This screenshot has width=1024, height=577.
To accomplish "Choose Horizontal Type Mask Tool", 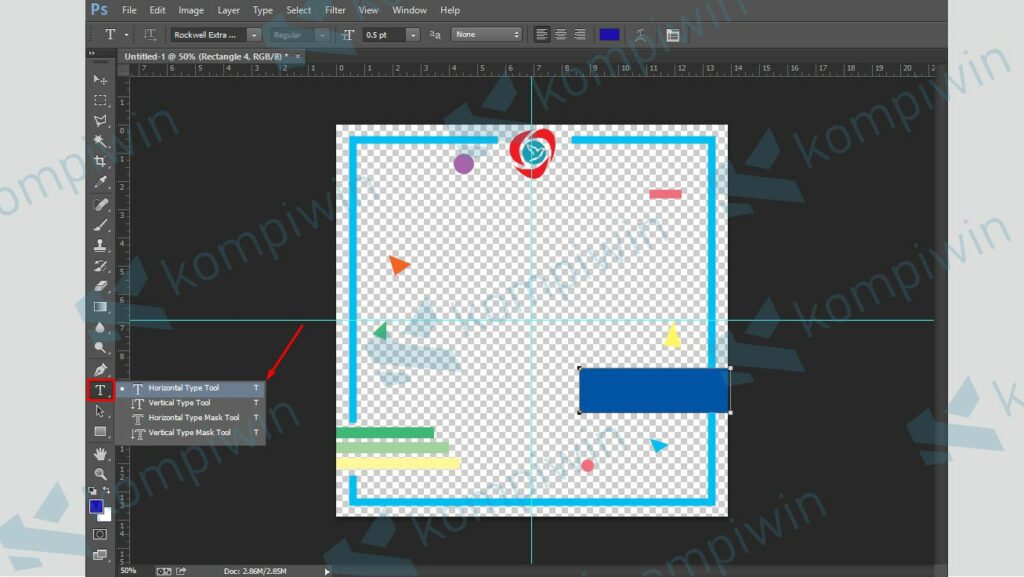I will tap(193, 418).
